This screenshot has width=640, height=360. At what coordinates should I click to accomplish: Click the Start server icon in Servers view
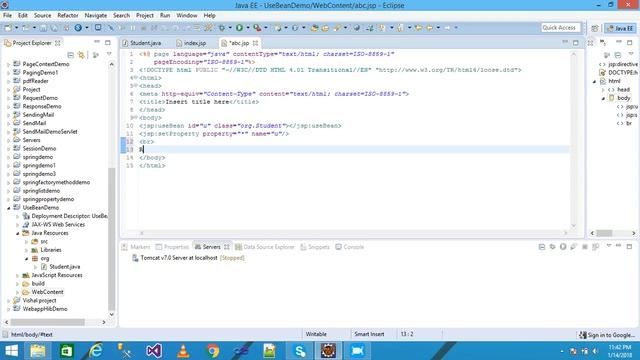pyautogui.click(x=563, y=247)
